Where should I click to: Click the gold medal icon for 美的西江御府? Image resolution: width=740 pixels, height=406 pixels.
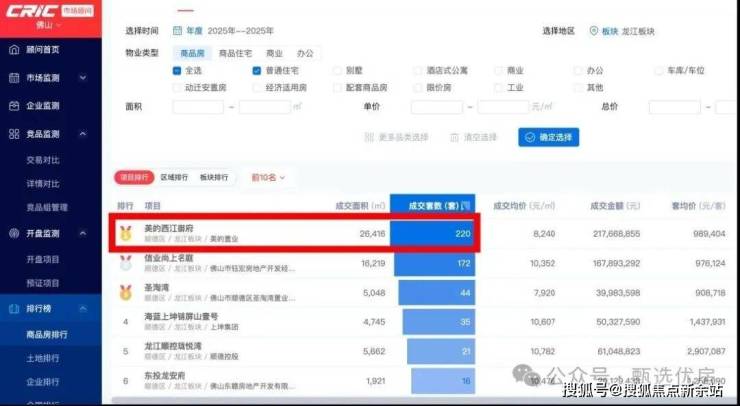(125, 234)
